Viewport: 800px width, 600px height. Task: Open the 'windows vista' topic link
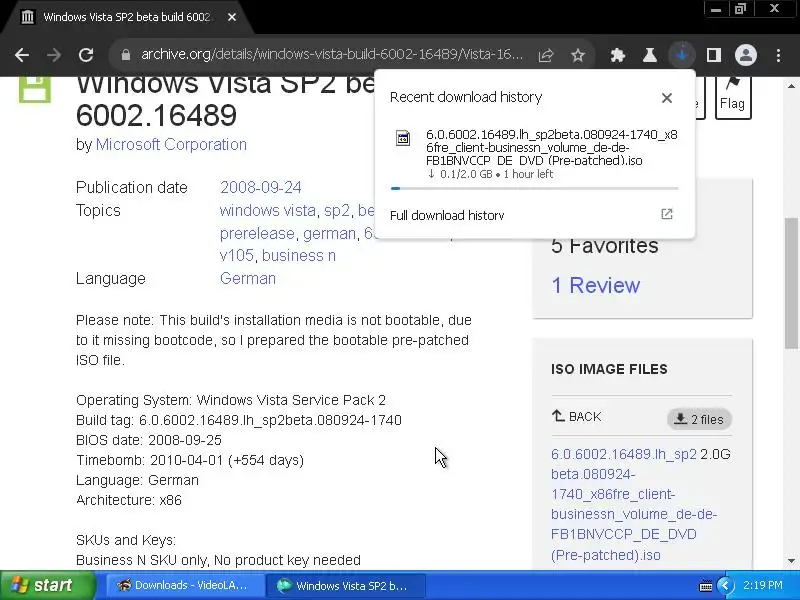tap(267, 210)
